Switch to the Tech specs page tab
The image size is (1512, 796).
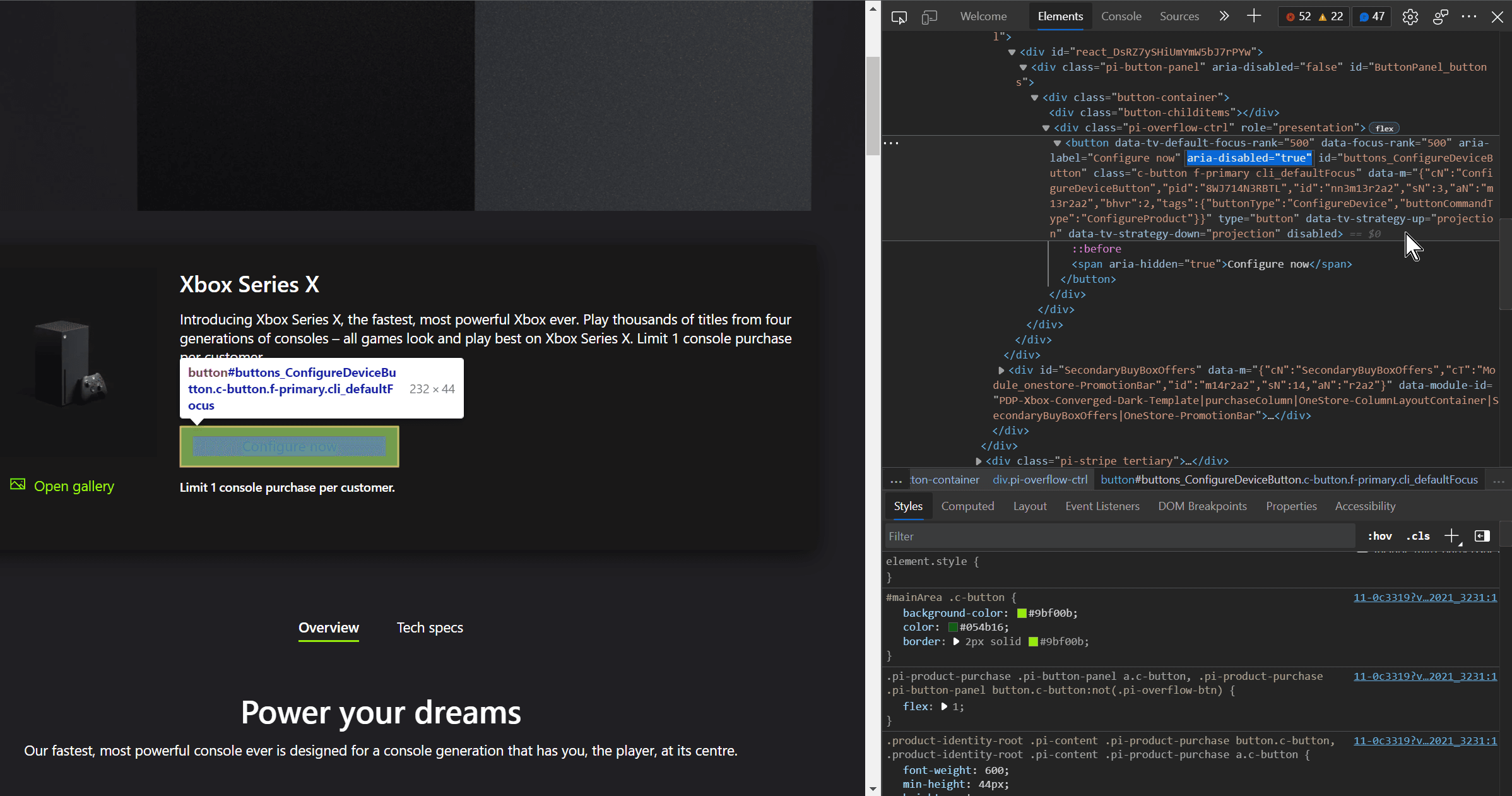430,627
